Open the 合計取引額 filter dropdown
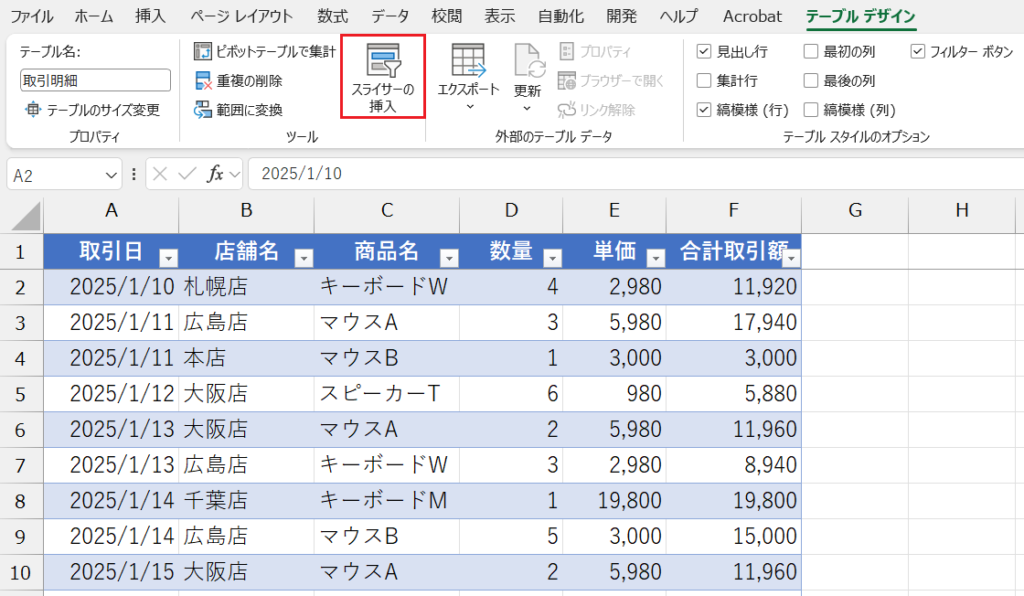Viewport: 1024px width, 596px height. pyautogui.click(x=792, y=257)
